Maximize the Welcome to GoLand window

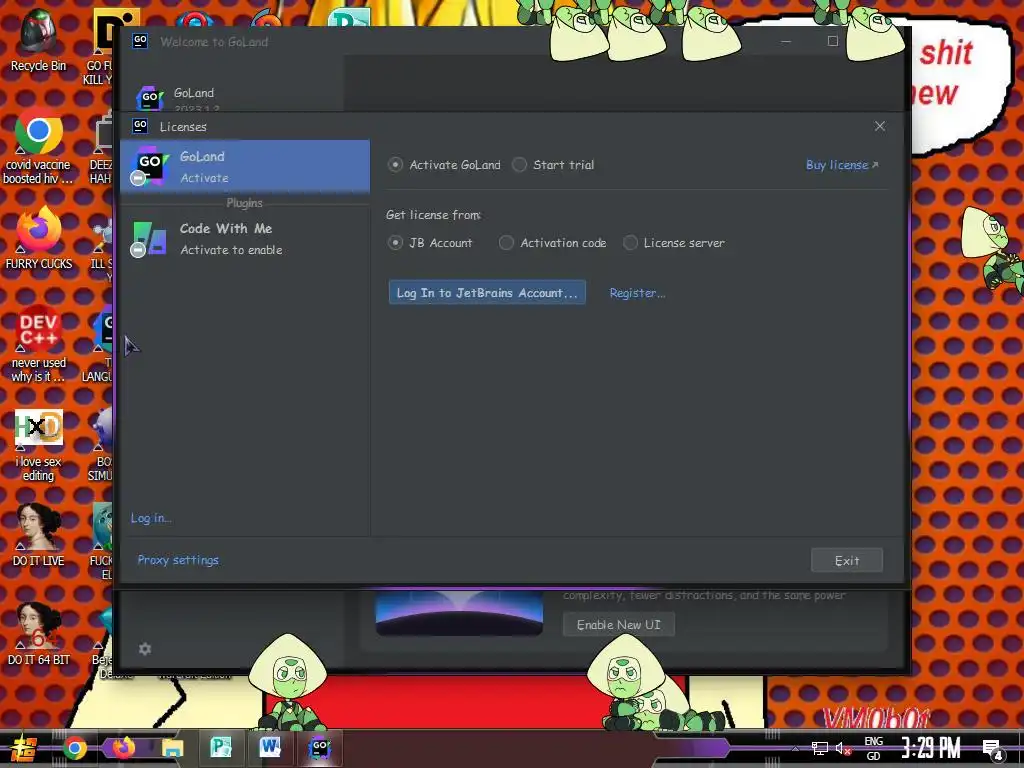click(833, 41)
